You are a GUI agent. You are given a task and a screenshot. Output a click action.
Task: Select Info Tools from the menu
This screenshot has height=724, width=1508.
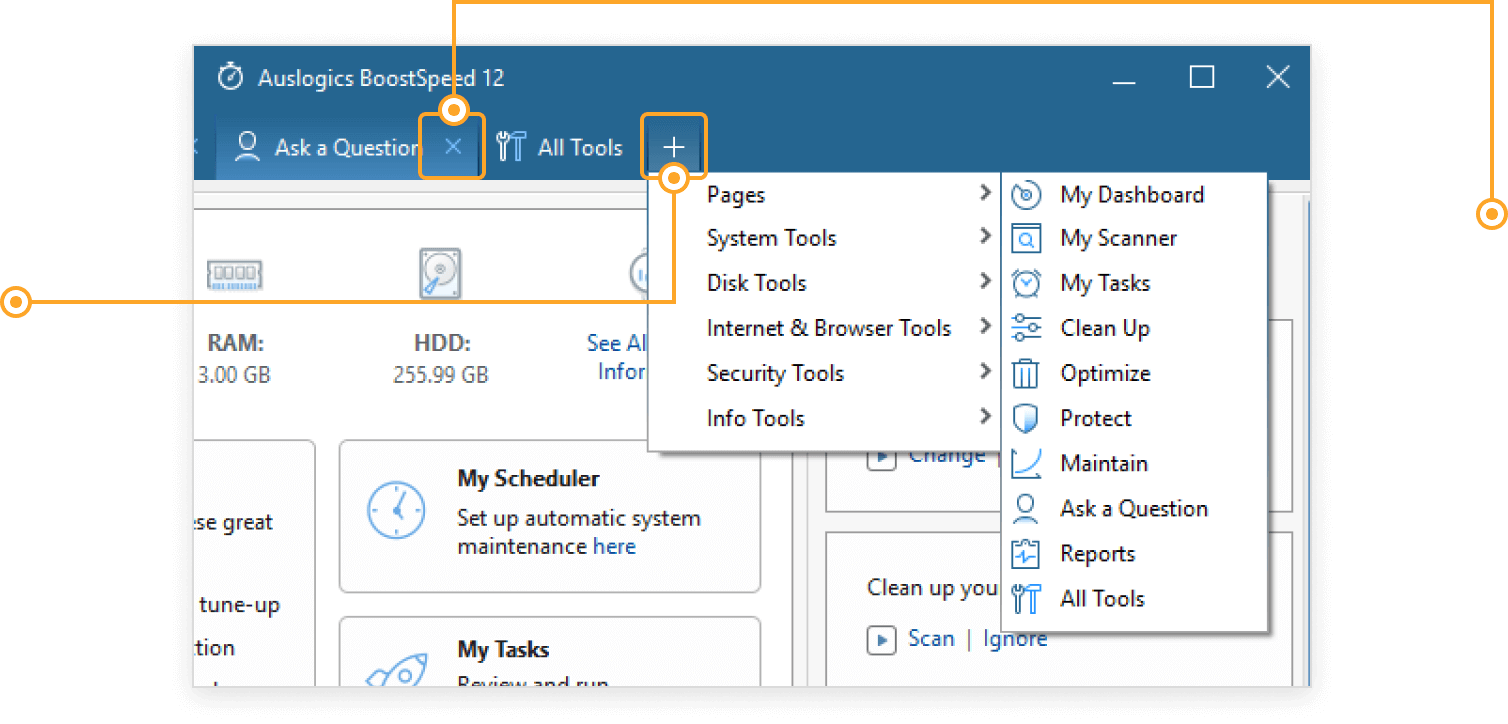point(755,419)
